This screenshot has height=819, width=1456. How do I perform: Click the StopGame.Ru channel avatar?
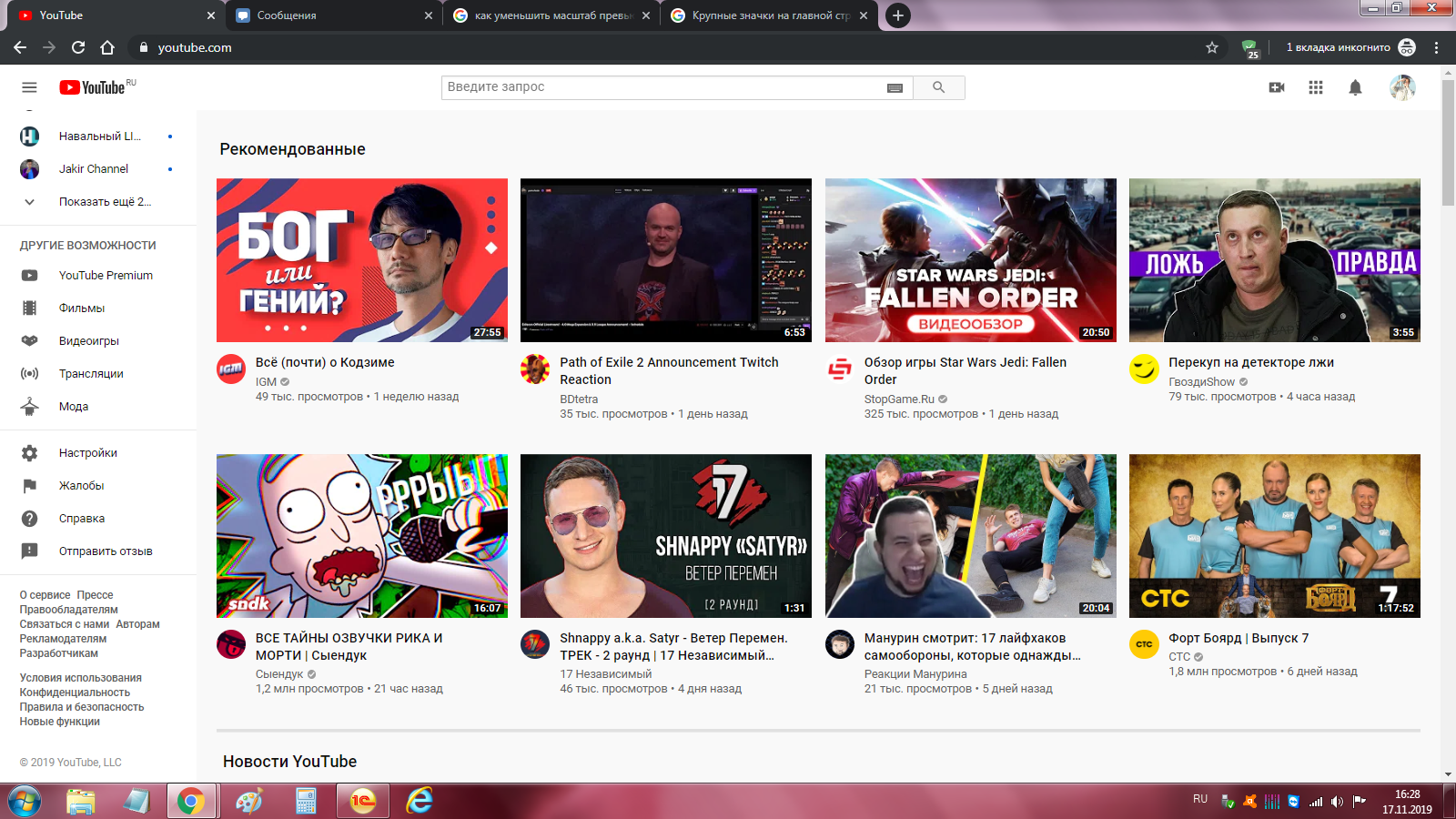[x=840, y=369]
